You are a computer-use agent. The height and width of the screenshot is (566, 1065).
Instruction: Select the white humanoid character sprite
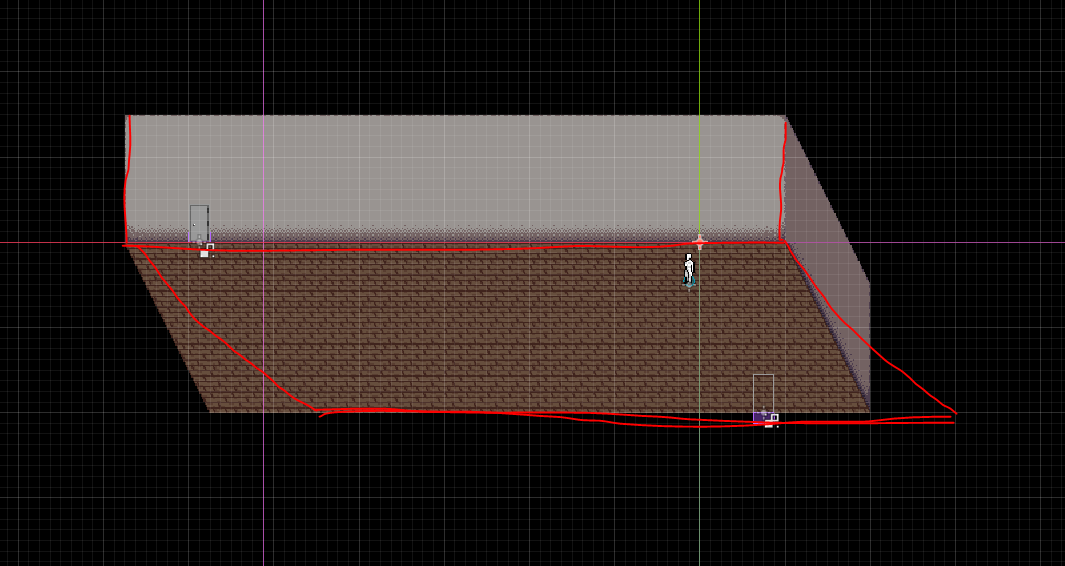(x=689, y=268)
